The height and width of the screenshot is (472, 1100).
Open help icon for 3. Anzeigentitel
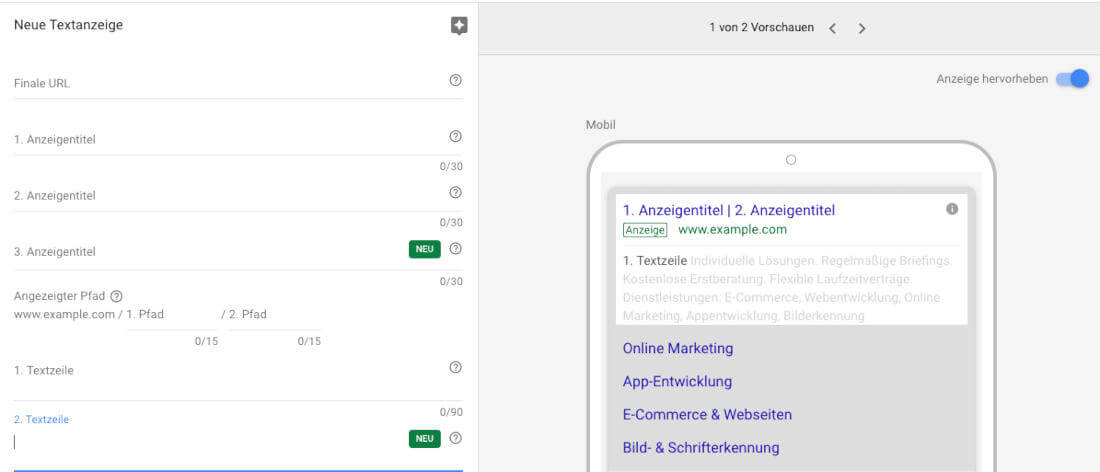point(455,248)
